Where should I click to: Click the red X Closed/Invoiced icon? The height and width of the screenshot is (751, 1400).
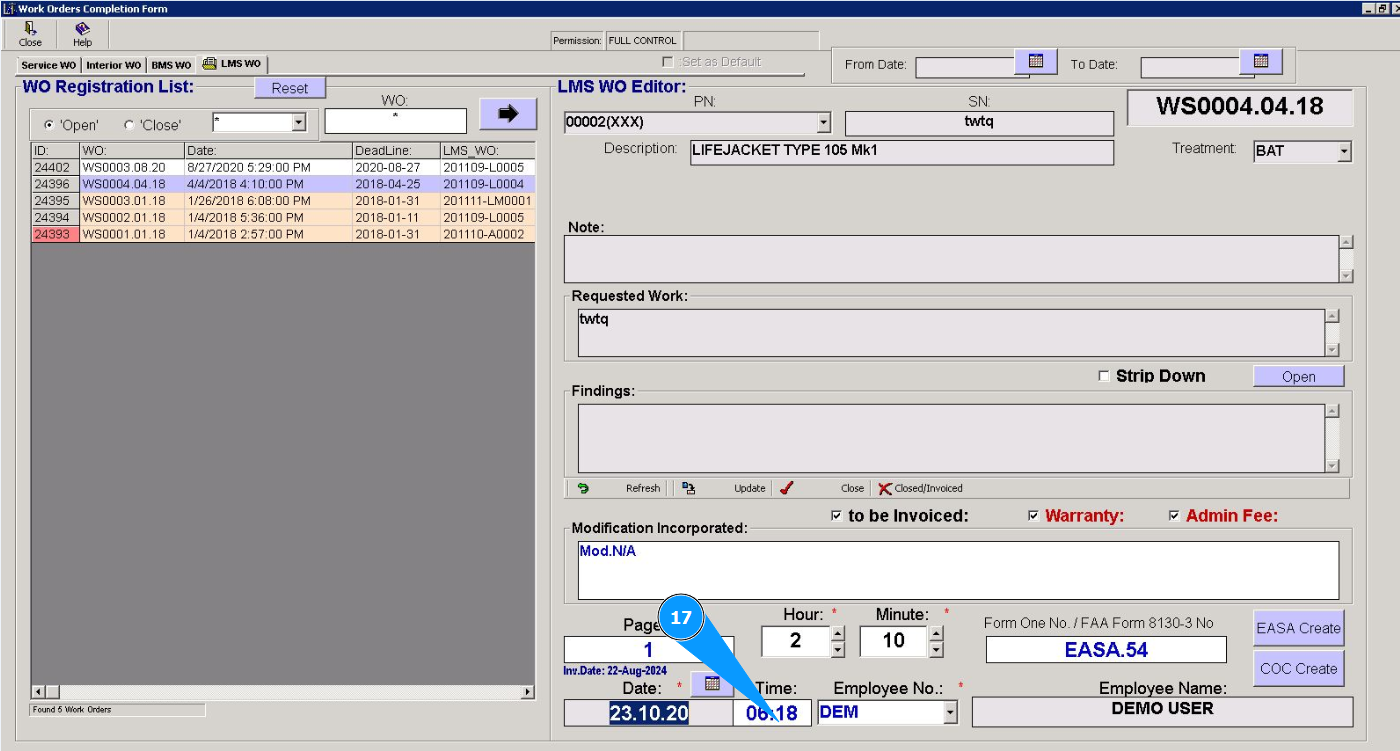coord(884,488)
